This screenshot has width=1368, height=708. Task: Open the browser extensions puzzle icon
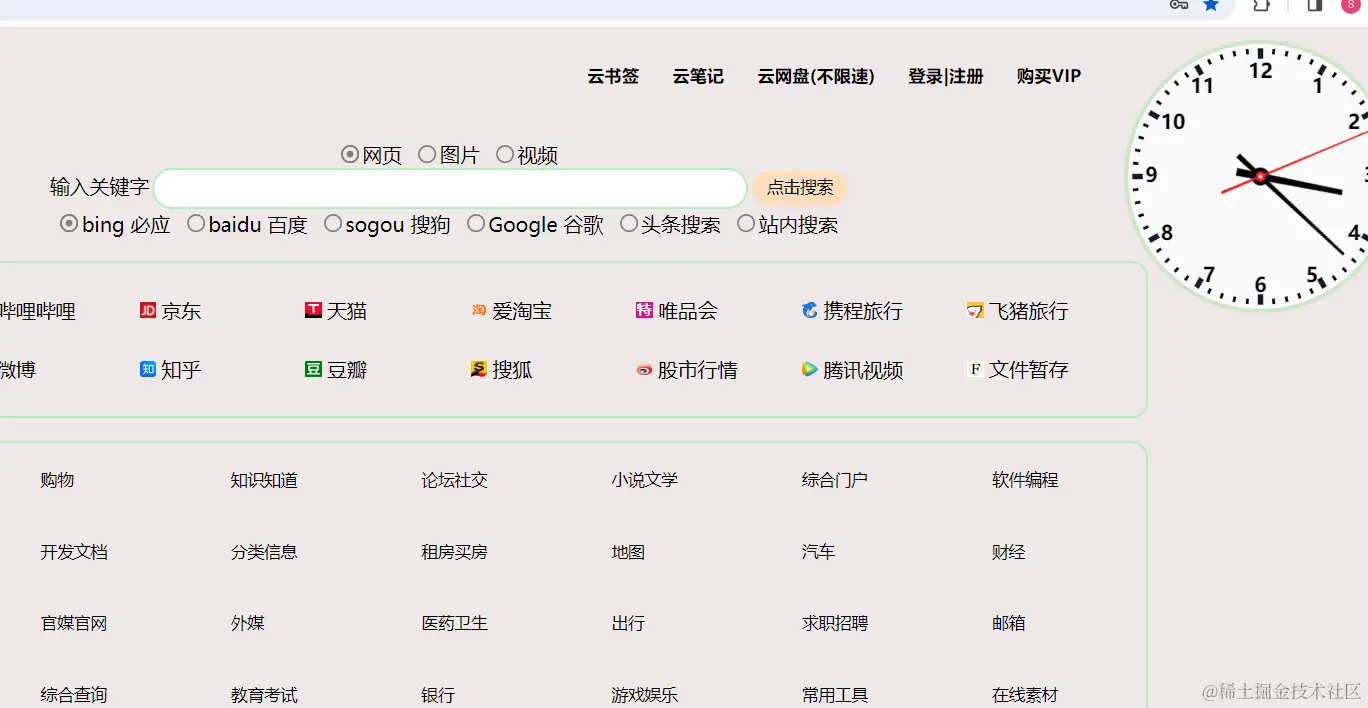tap(1262, 5)
